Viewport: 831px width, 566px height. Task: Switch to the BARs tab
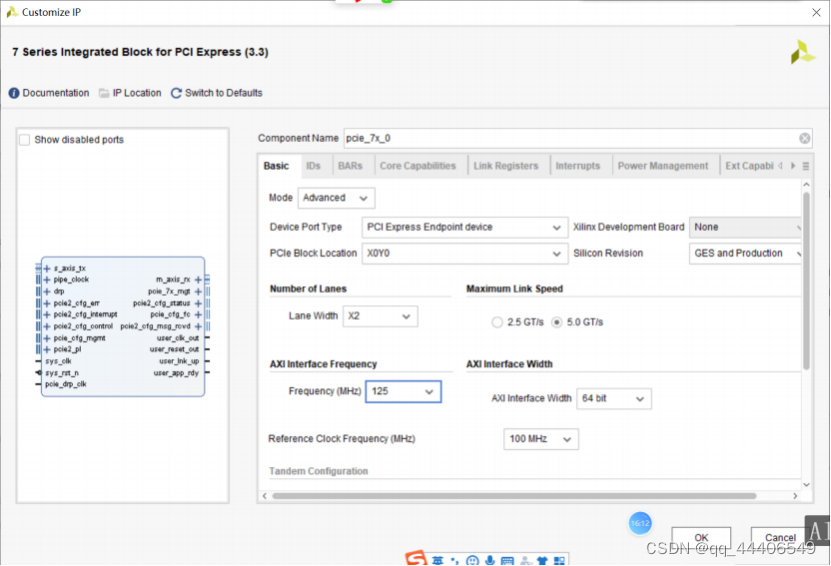(350, 166)
